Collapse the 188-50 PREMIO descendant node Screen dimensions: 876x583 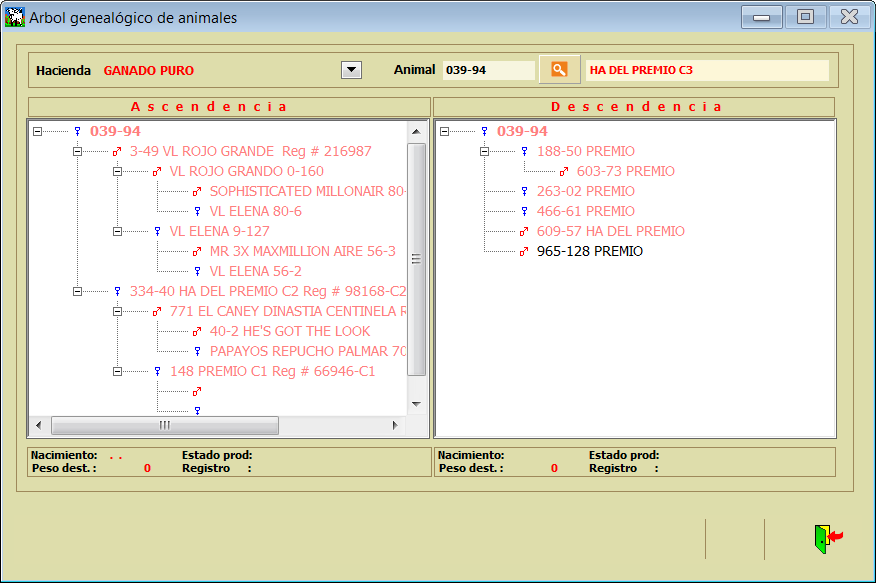[x=484, y=151]
